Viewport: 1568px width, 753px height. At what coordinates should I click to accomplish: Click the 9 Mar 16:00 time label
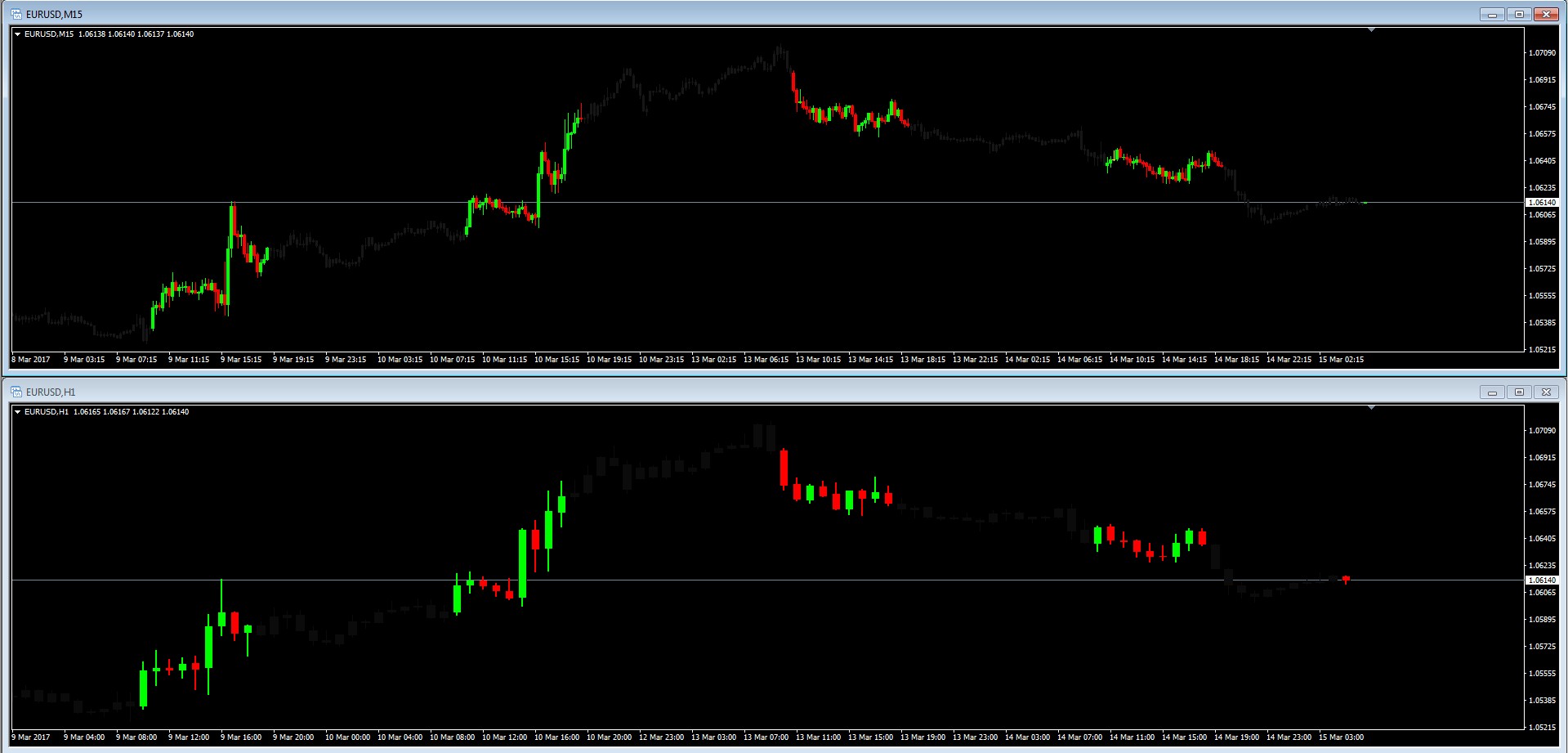click(x=241, y=737)
